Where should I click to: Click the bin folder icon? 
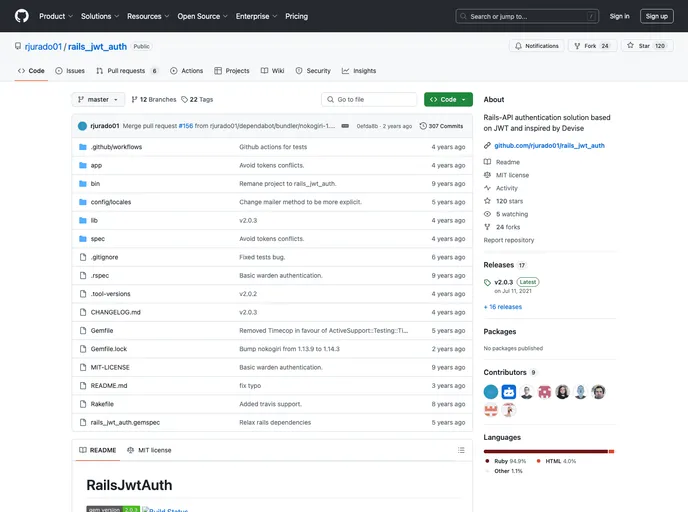click(82, 184)
